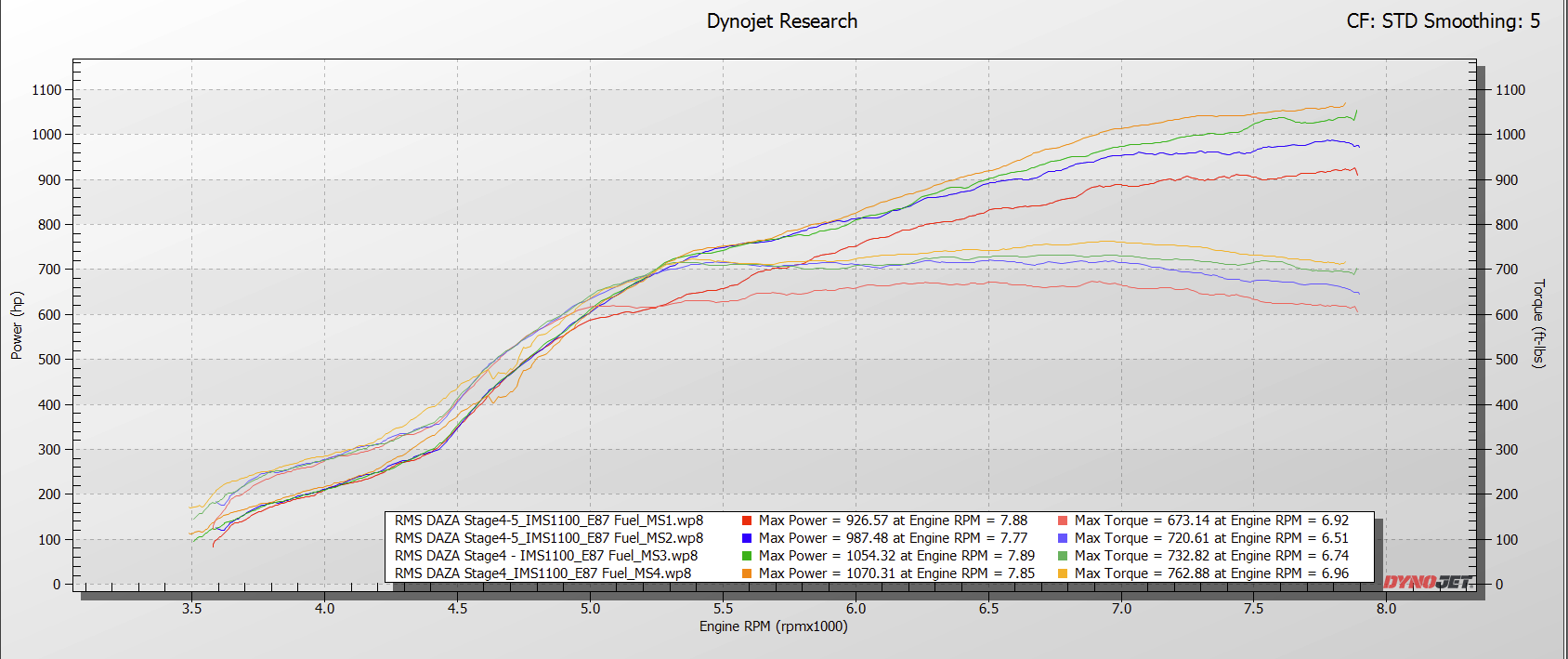Click Max Power = 1070.31 value
This screenshot has height=659, width=1568.
[x=896, y=573]
